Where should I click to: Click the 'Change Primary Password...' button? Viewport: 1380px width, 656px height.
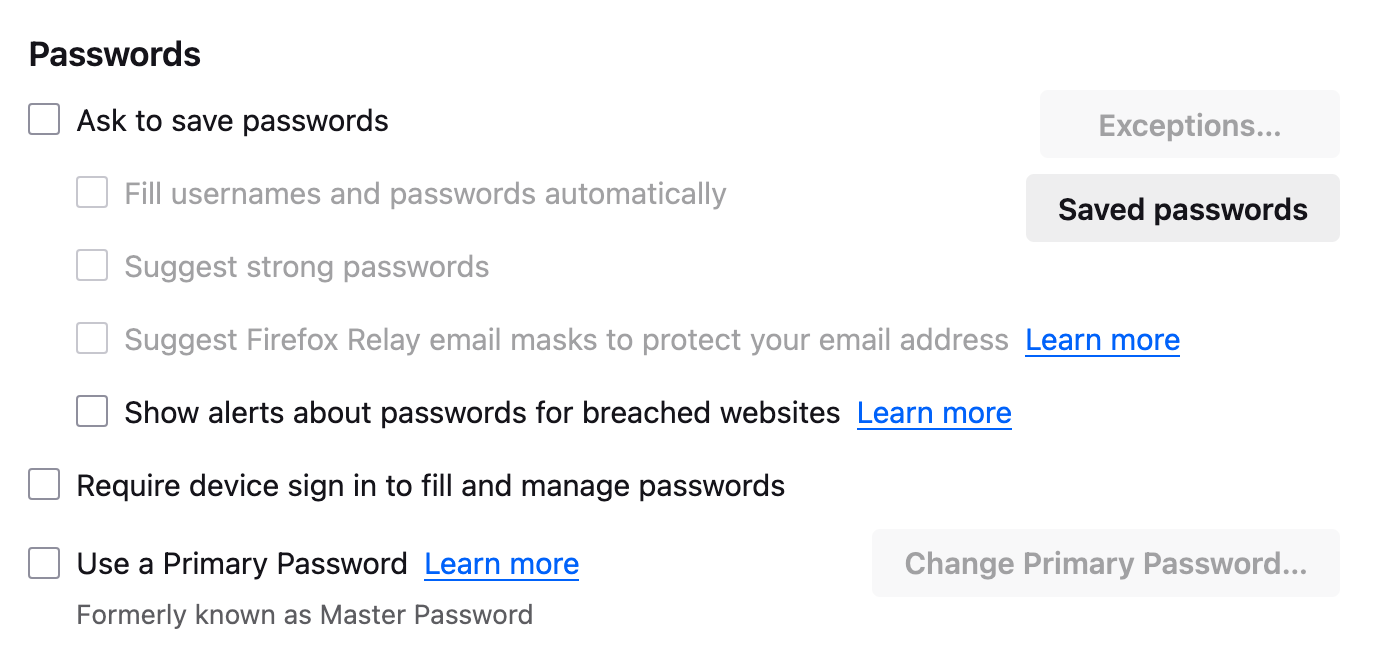pyautogui.click(x=1105, y=563)
